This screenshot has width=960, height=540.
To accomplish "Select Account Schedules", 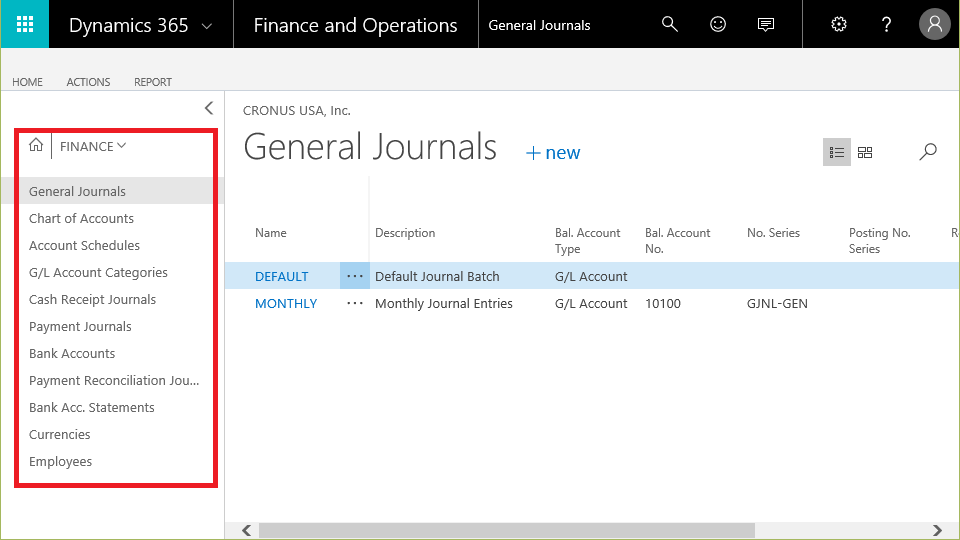I will [x=84, y=246].
